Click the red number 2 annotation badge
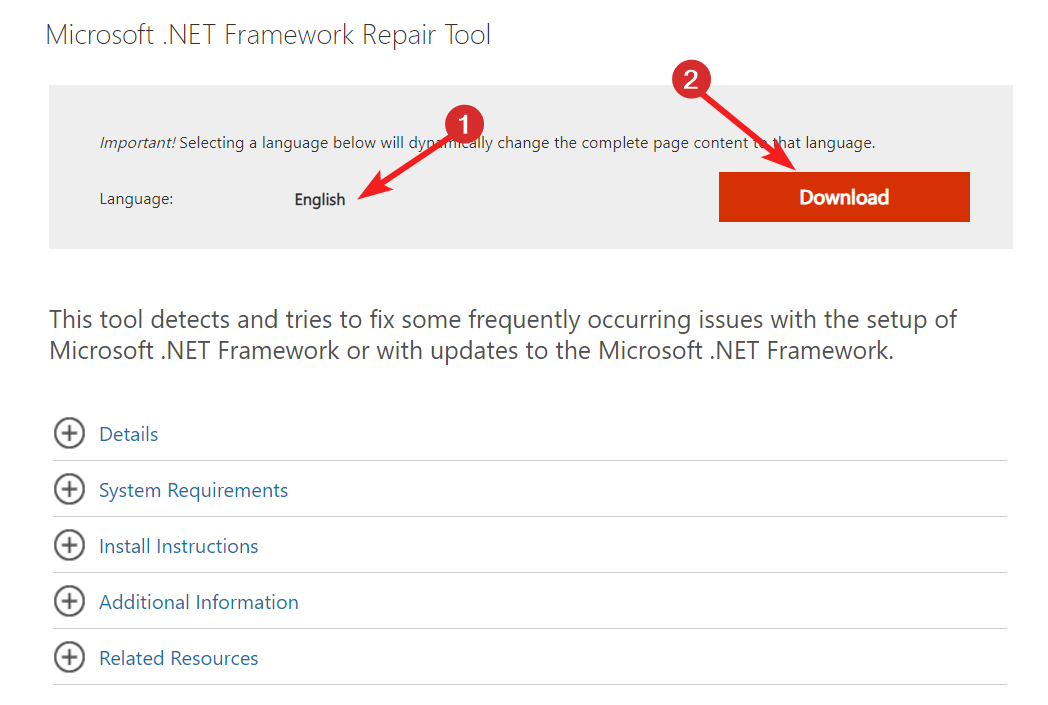 691,79
